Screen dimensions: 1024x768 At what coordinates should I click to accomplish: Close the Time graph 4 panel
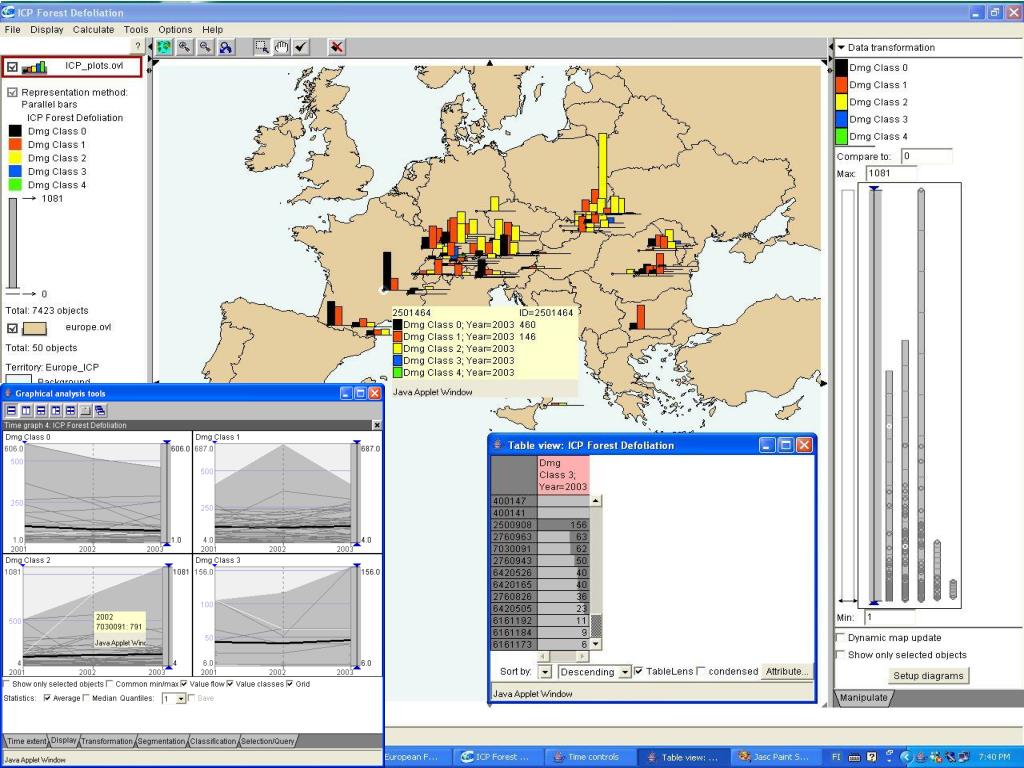[x=377, y=425]
